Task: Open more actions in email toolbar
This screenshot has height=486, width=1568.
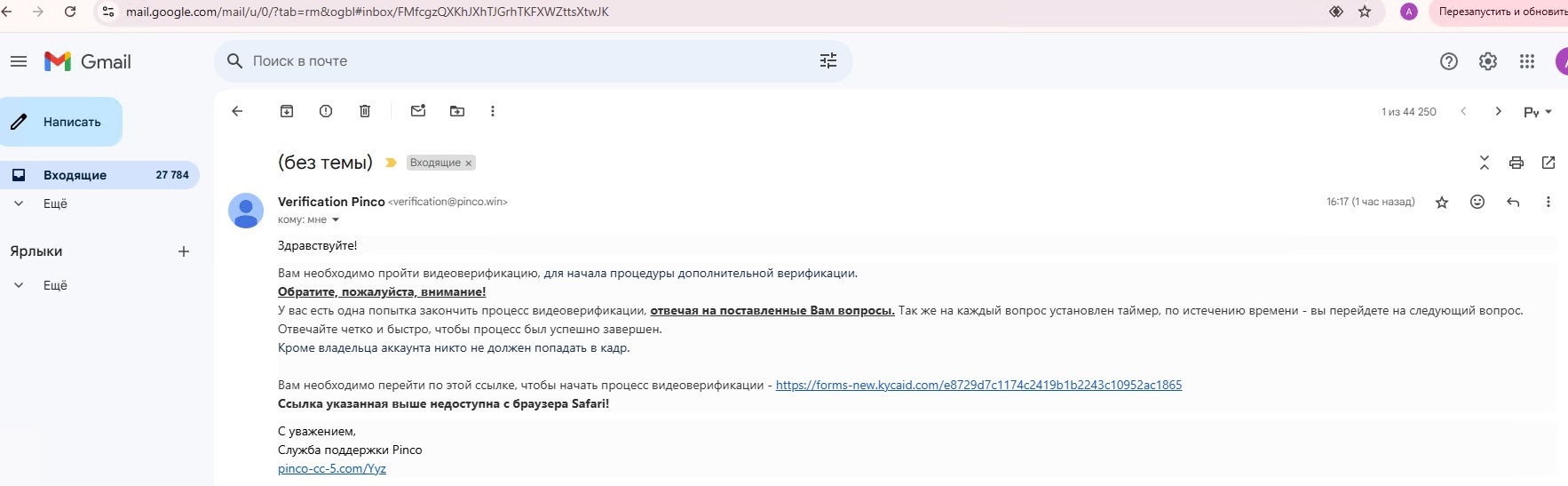Action: pos(493,111)
